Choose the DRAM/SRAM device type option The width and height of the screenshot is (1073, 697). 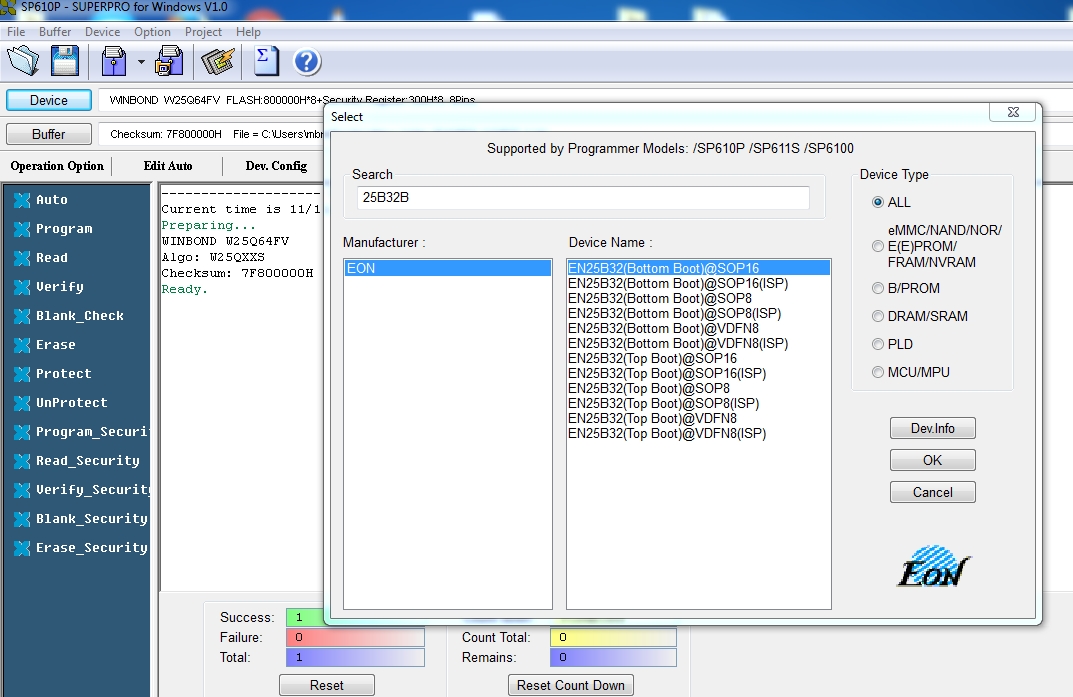(x=878, y=316)
